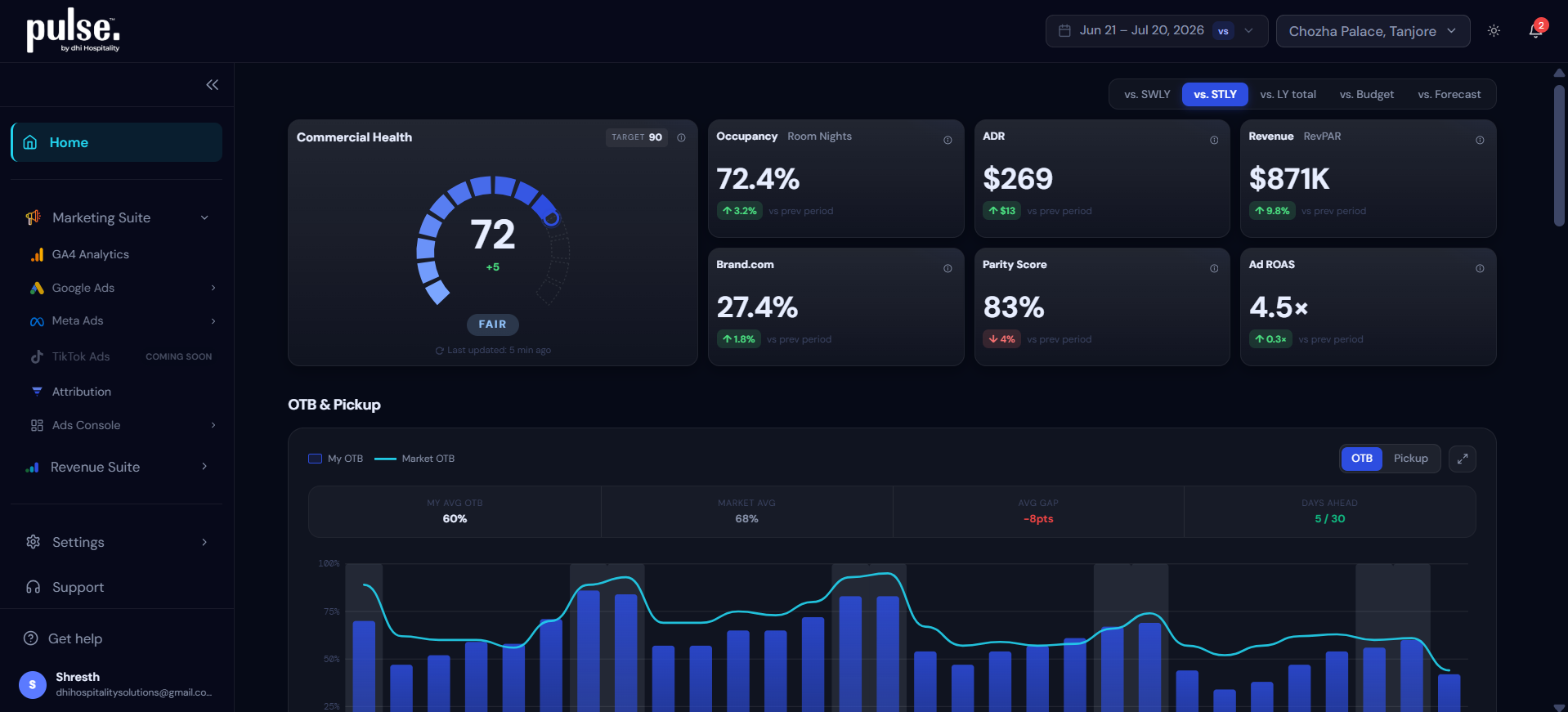The height and width of the screenshot is (712, 1568).
Task: Click the Revenue Suite bar chart icon
Action: tap(33, 467)
